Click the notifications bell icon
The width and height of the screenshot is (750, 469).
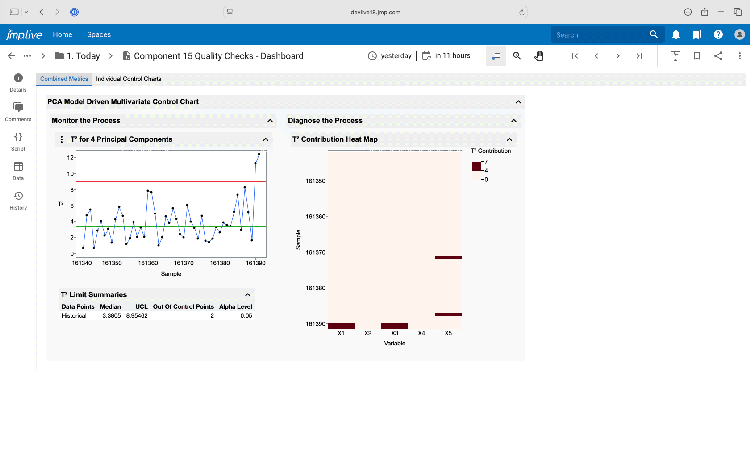[x=675, y=34]
